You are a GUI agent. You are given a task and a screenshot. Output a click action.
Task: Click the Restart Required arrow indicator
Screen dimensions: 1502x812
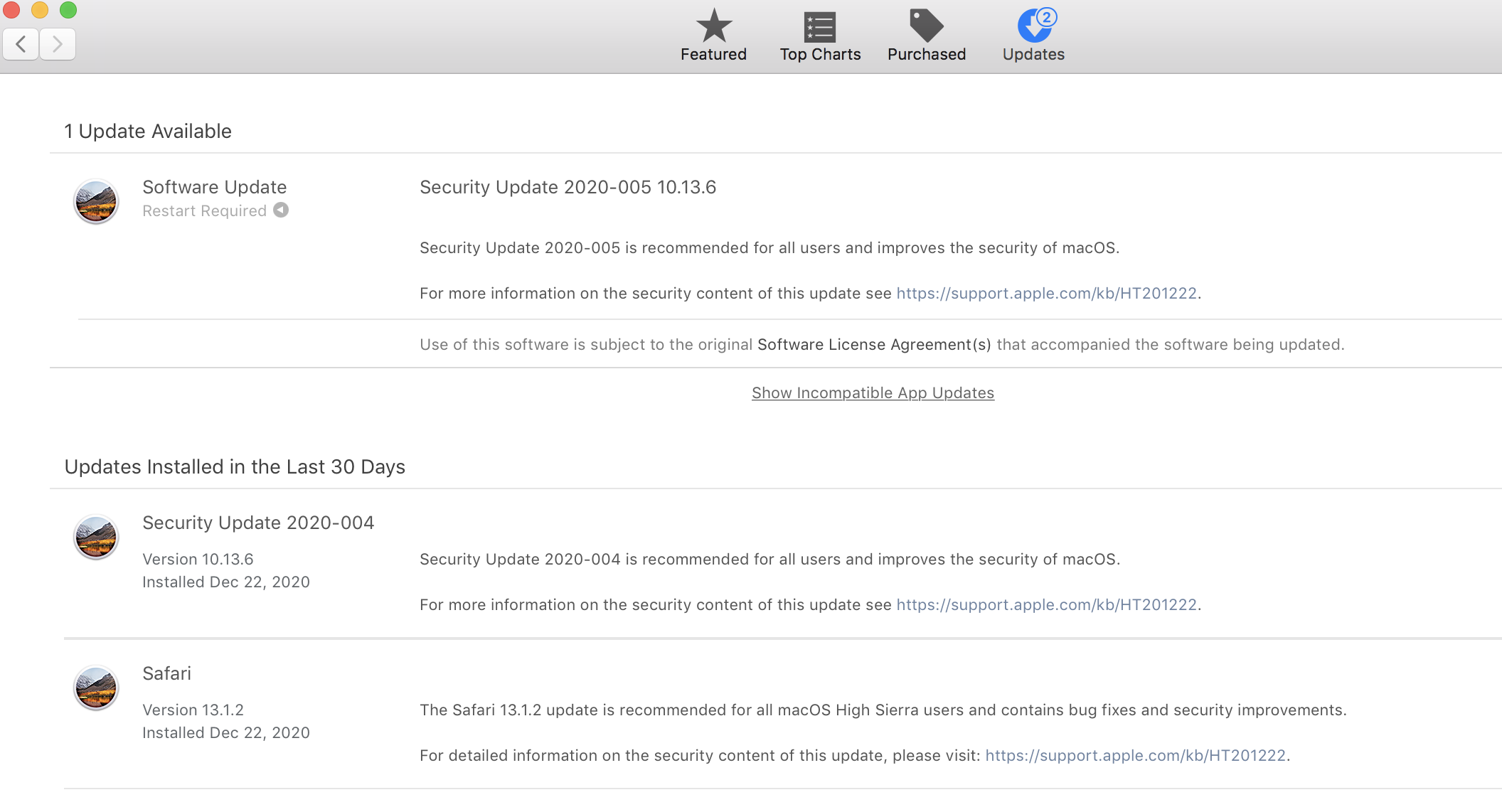282,210
